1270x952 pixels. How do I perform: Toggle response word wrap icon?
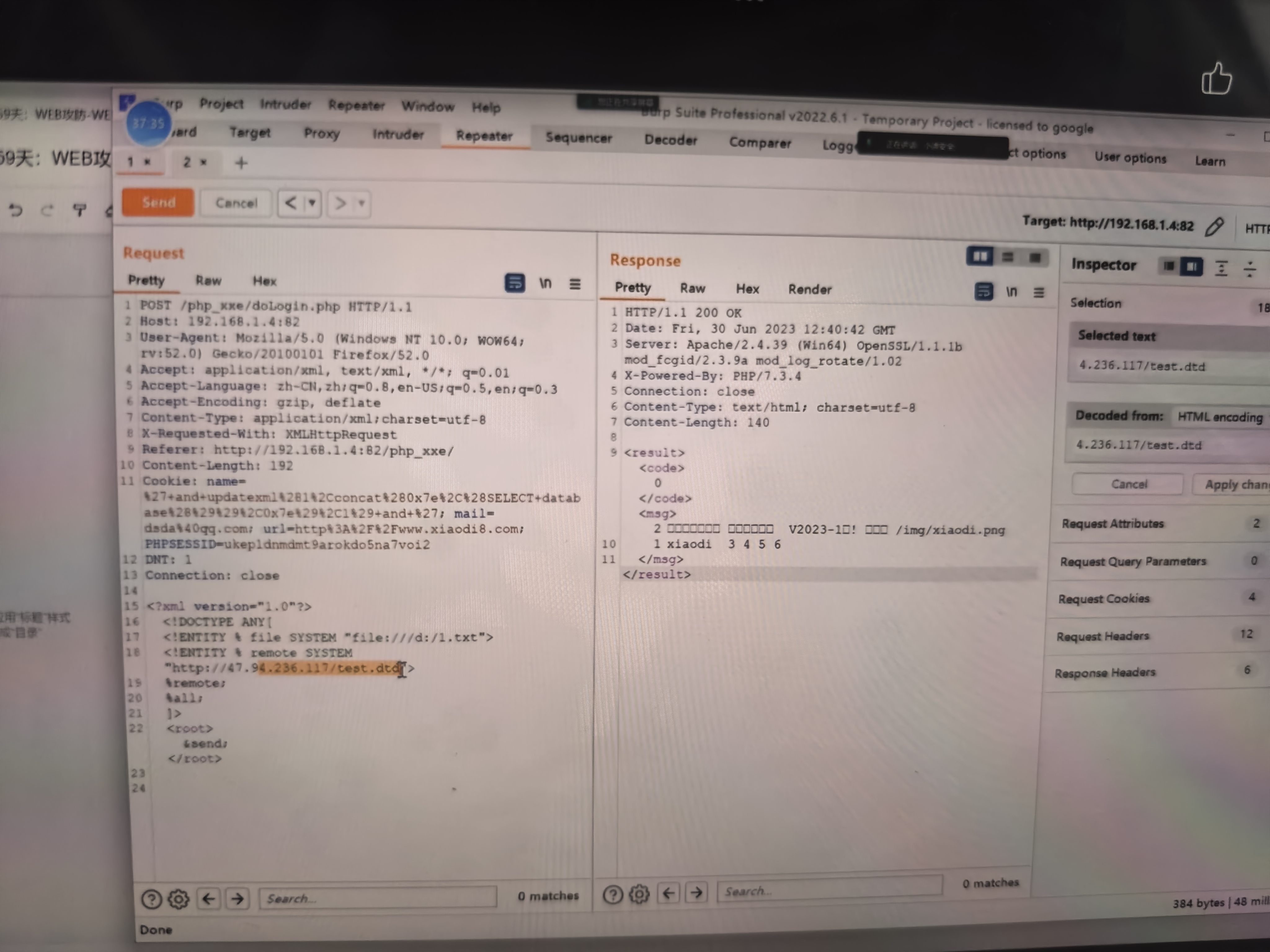[984, 292]
